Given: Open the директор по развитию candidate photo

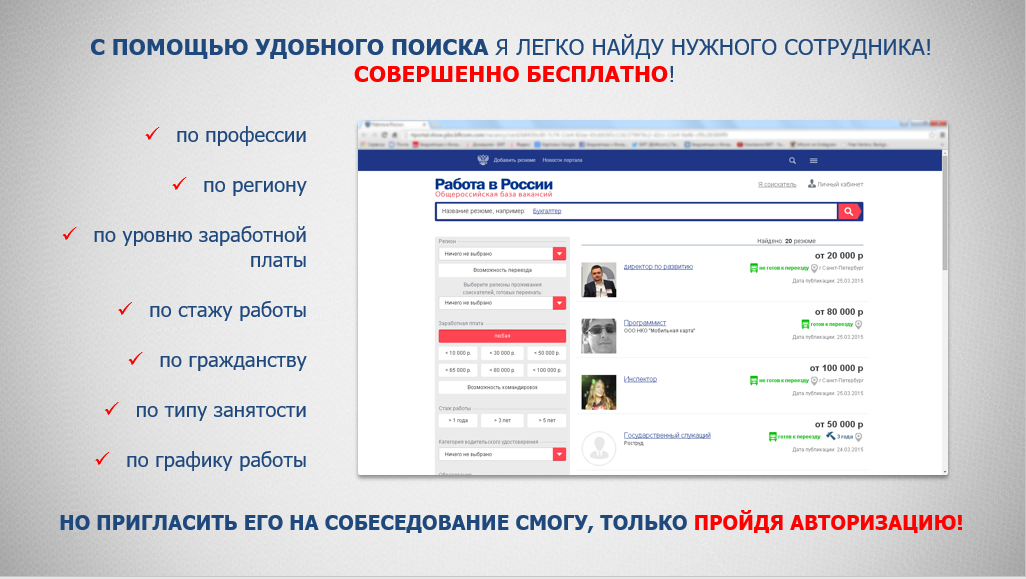Looking at the screenshot, I should coord(599,280).
